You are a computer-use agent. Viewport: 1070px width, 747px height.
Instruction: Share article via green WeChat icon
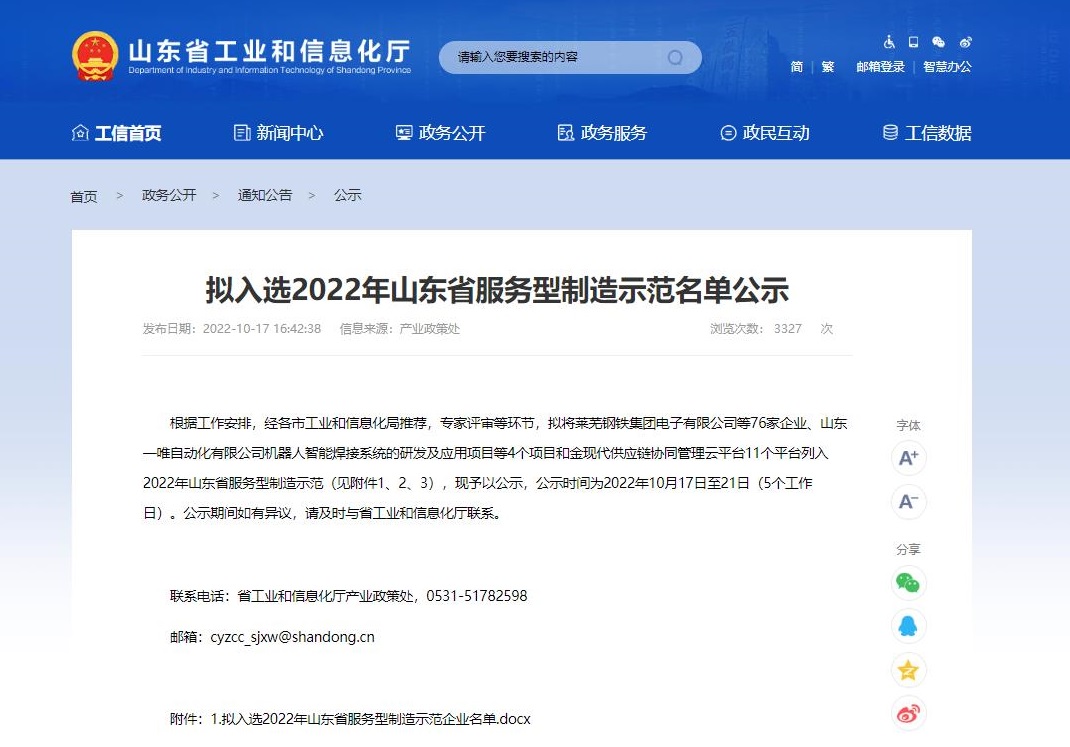(x=908, y=583)
